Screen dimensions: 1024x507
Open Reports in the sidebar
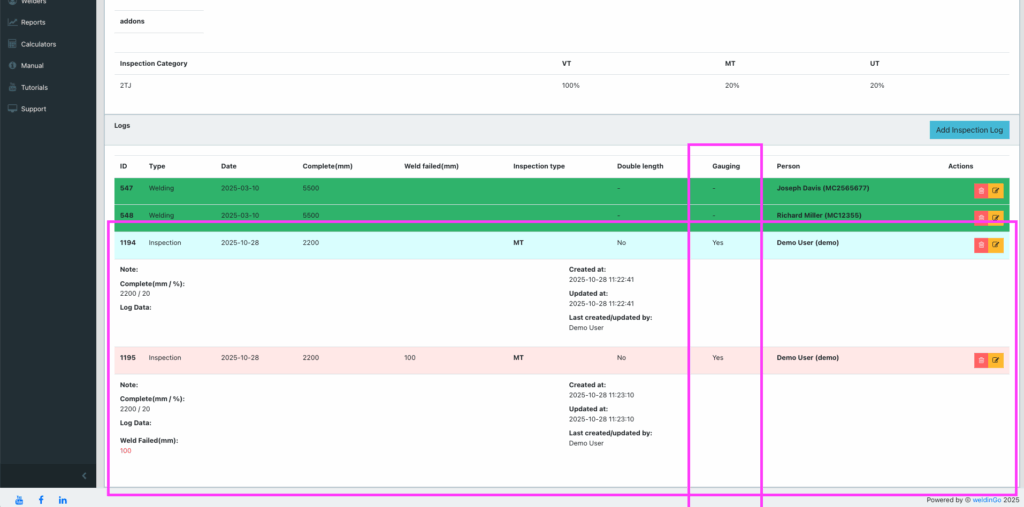click(x=32, y=22)
